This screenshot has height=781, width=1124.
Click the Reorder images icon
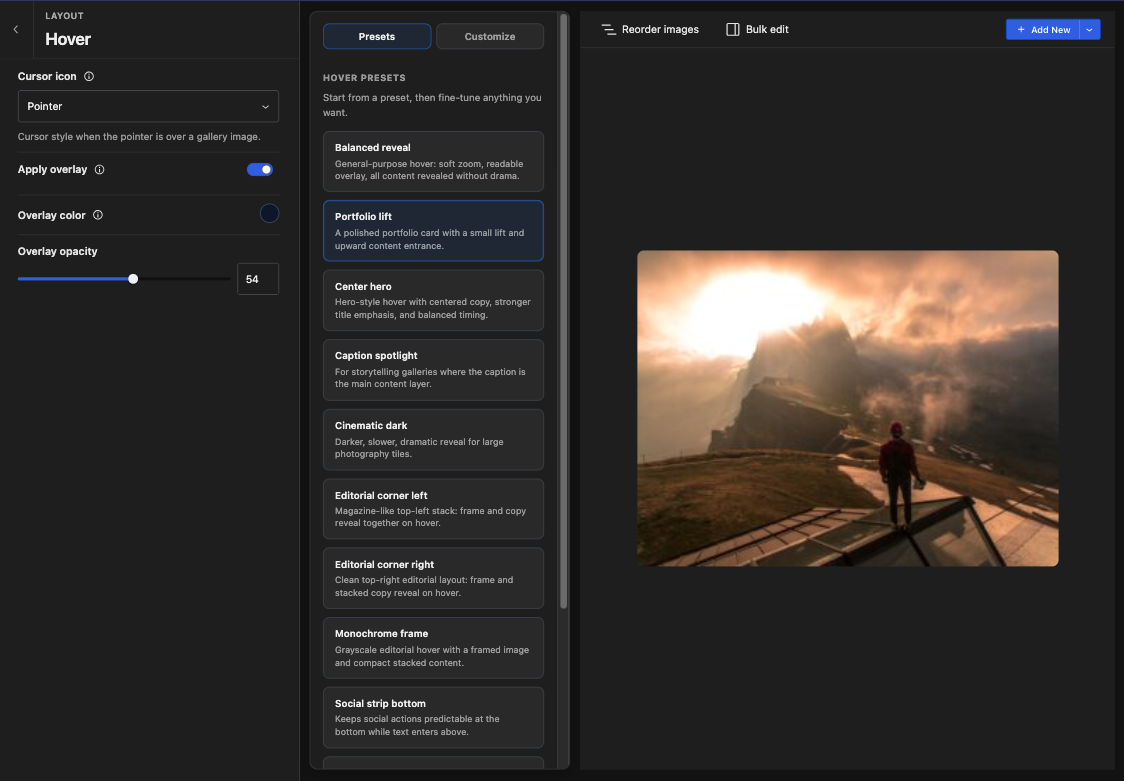pyautogui.click(x=608, y=29)
